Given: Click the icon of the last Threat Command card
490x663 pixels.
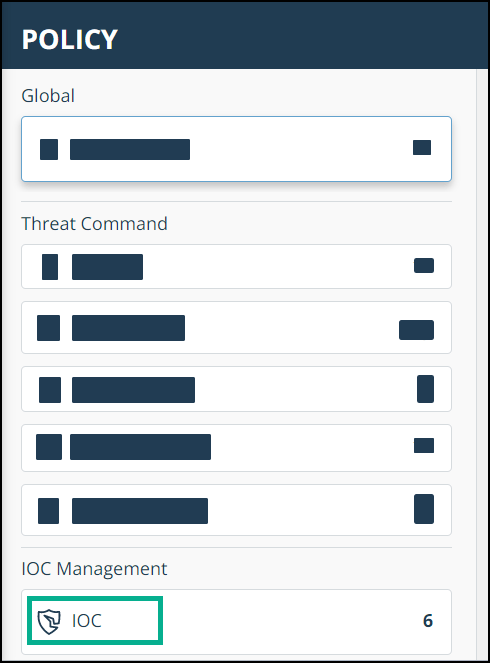Looking at the screenshot, I should (x=48, y=511).
